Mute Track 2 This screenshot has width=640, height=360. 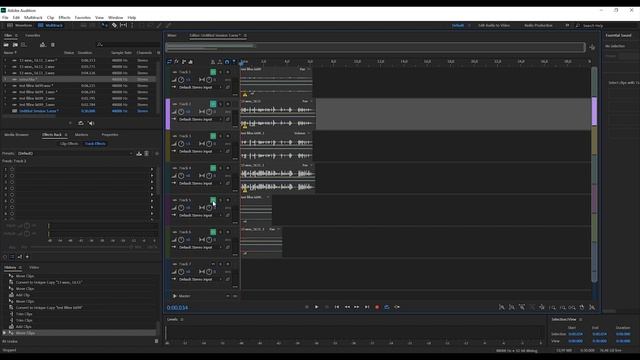point(213,104)
